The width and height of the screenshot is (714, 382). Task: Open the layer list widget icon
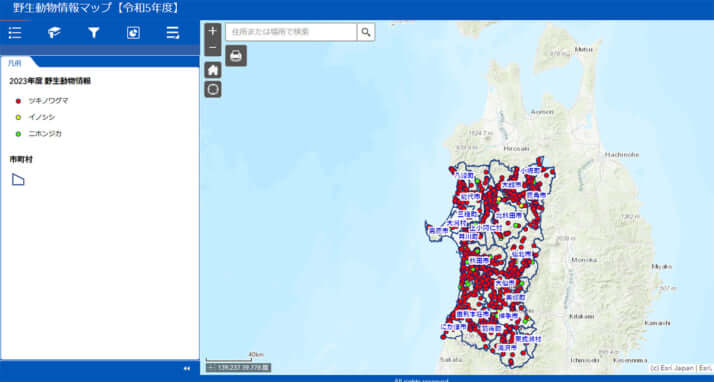coord(55,33)
